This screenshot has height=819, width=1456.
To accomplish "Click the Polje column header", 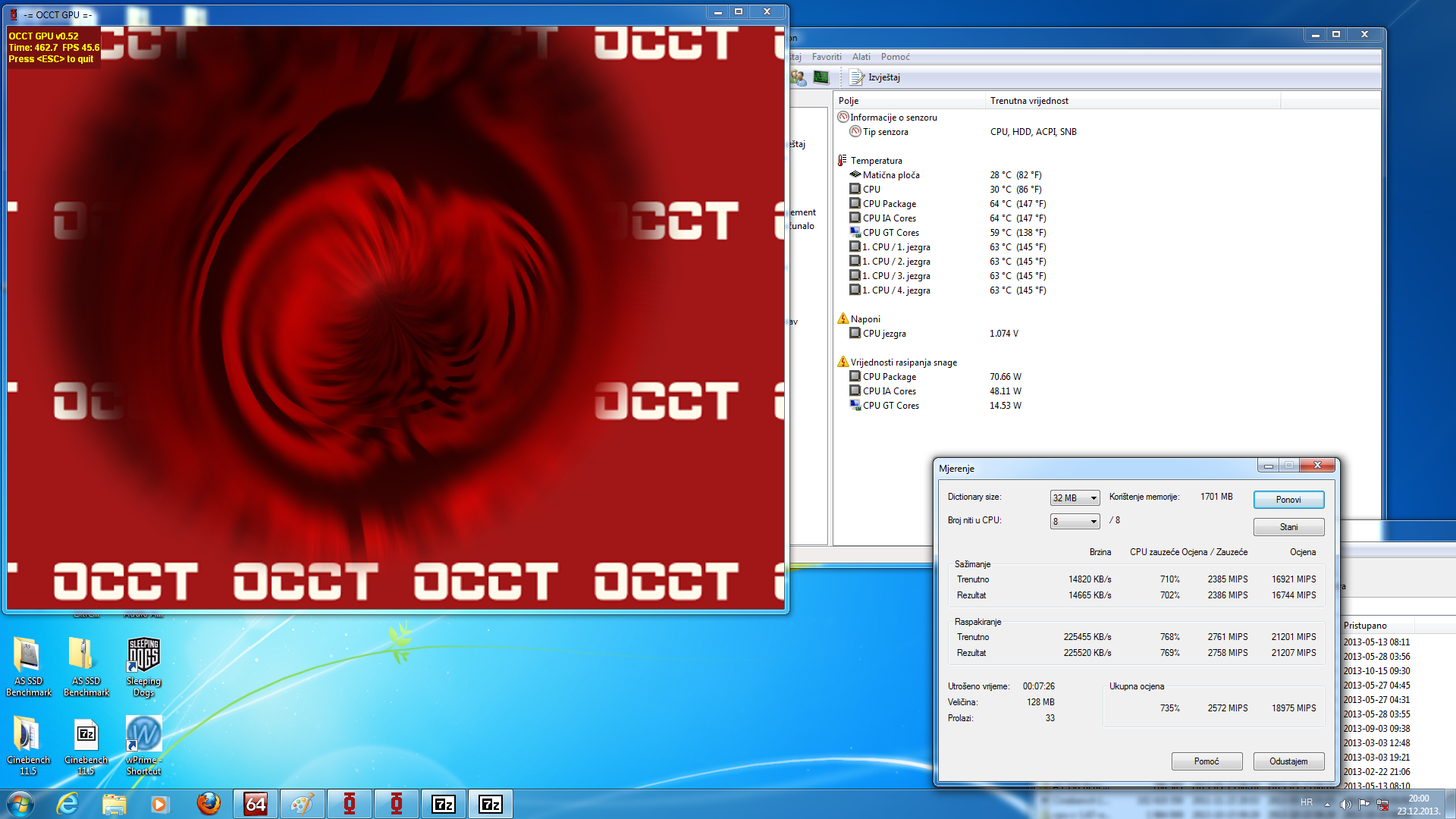I will (909, 101).
